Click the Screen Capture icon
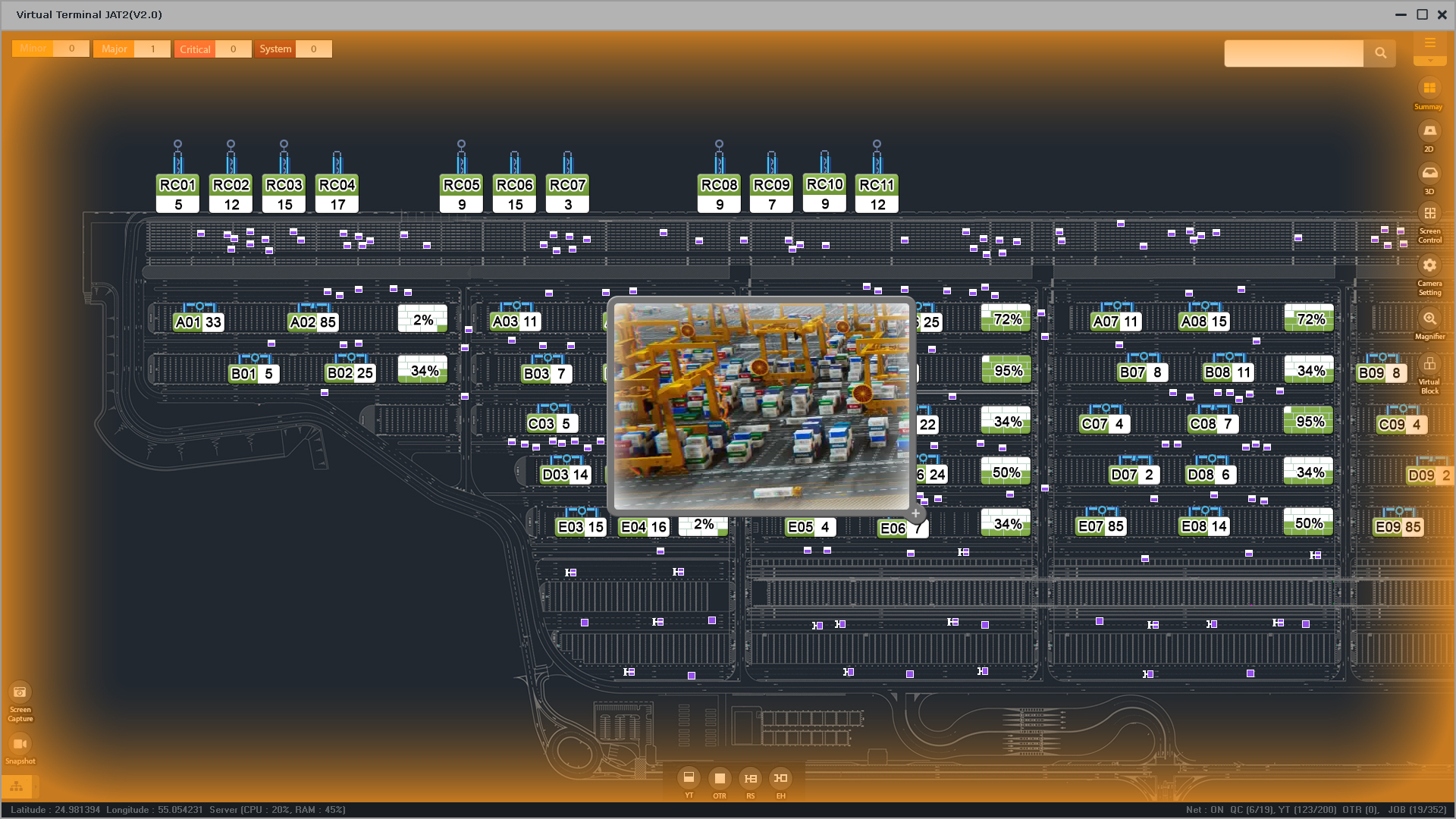This screenshot has height=819, width=1456. click(x=20, y=692)
